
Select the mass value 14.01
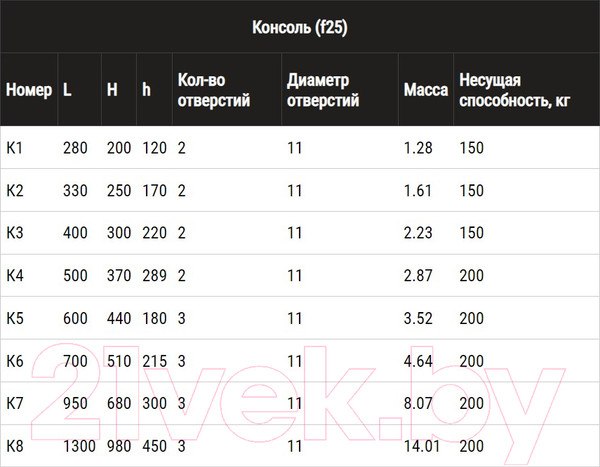pos(421,445)
